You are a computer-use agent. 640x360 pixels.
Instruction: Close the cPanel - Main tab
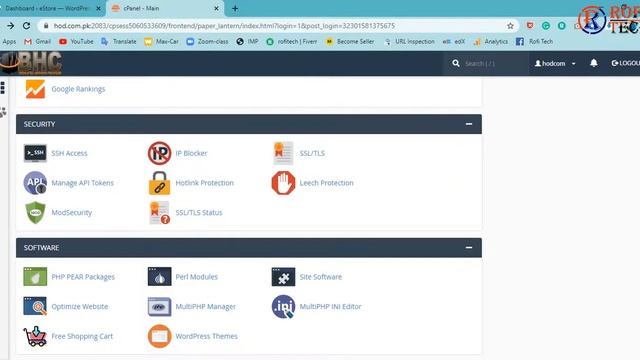pos(216,8)
